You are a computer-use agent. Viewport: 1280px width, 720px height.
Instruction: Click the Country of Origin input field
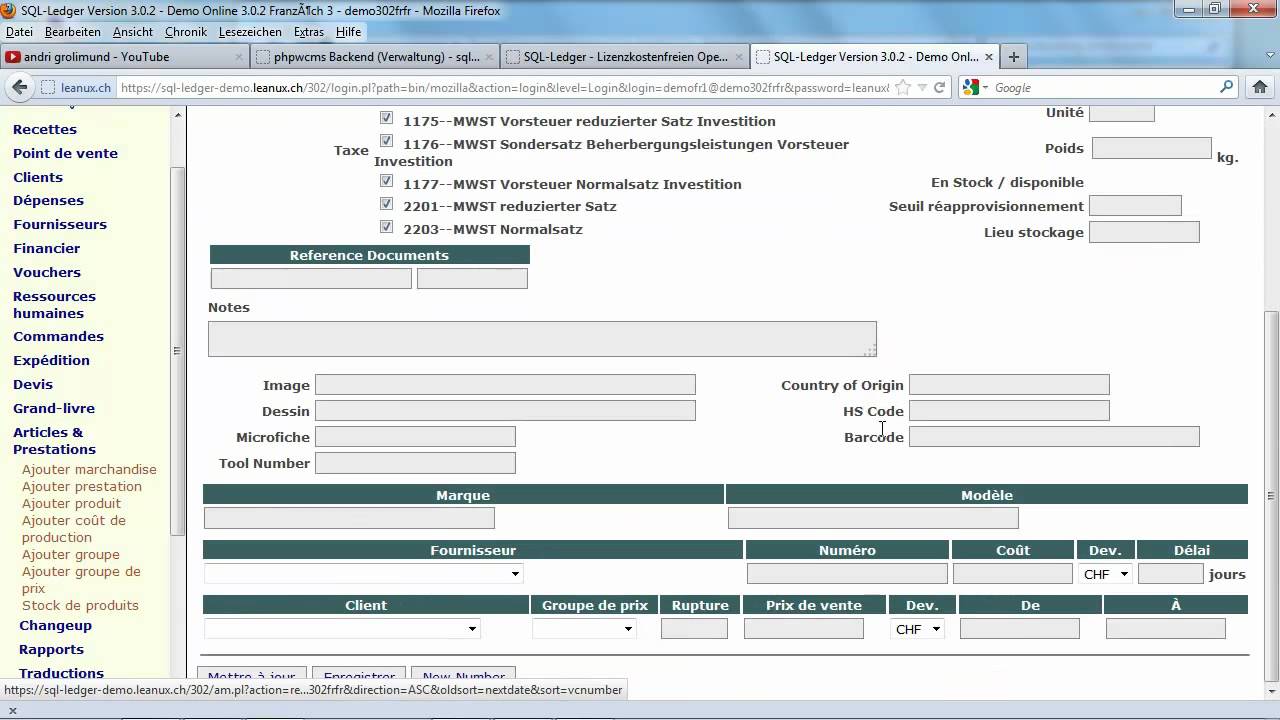1009,385
